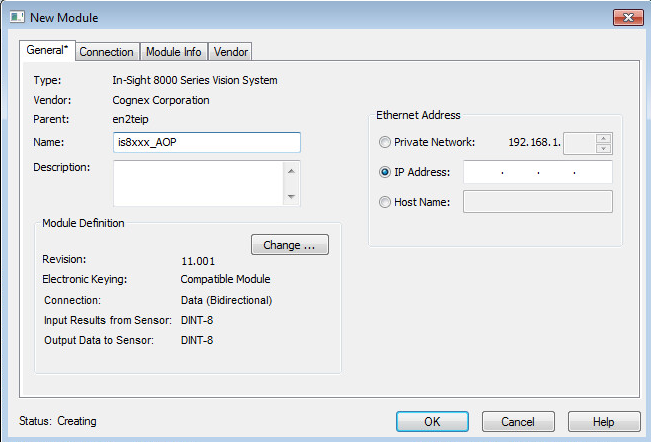Choose the Host Name radio button

click(x=385, y=202)
